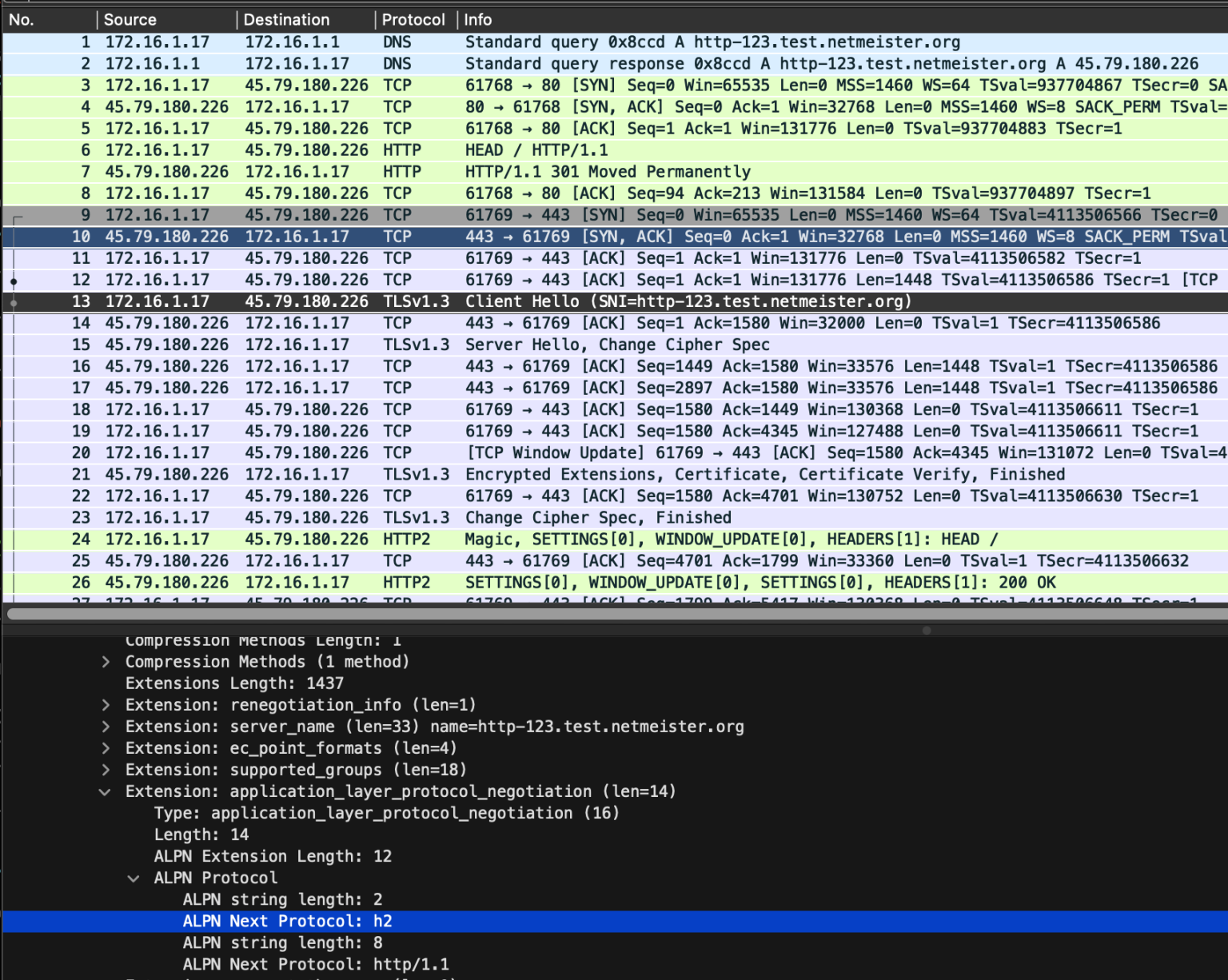This screenshot has width=1228, height=980.
Task: Sort packets by the Source column
Action: pyautogui.click(x=130, y=19)
